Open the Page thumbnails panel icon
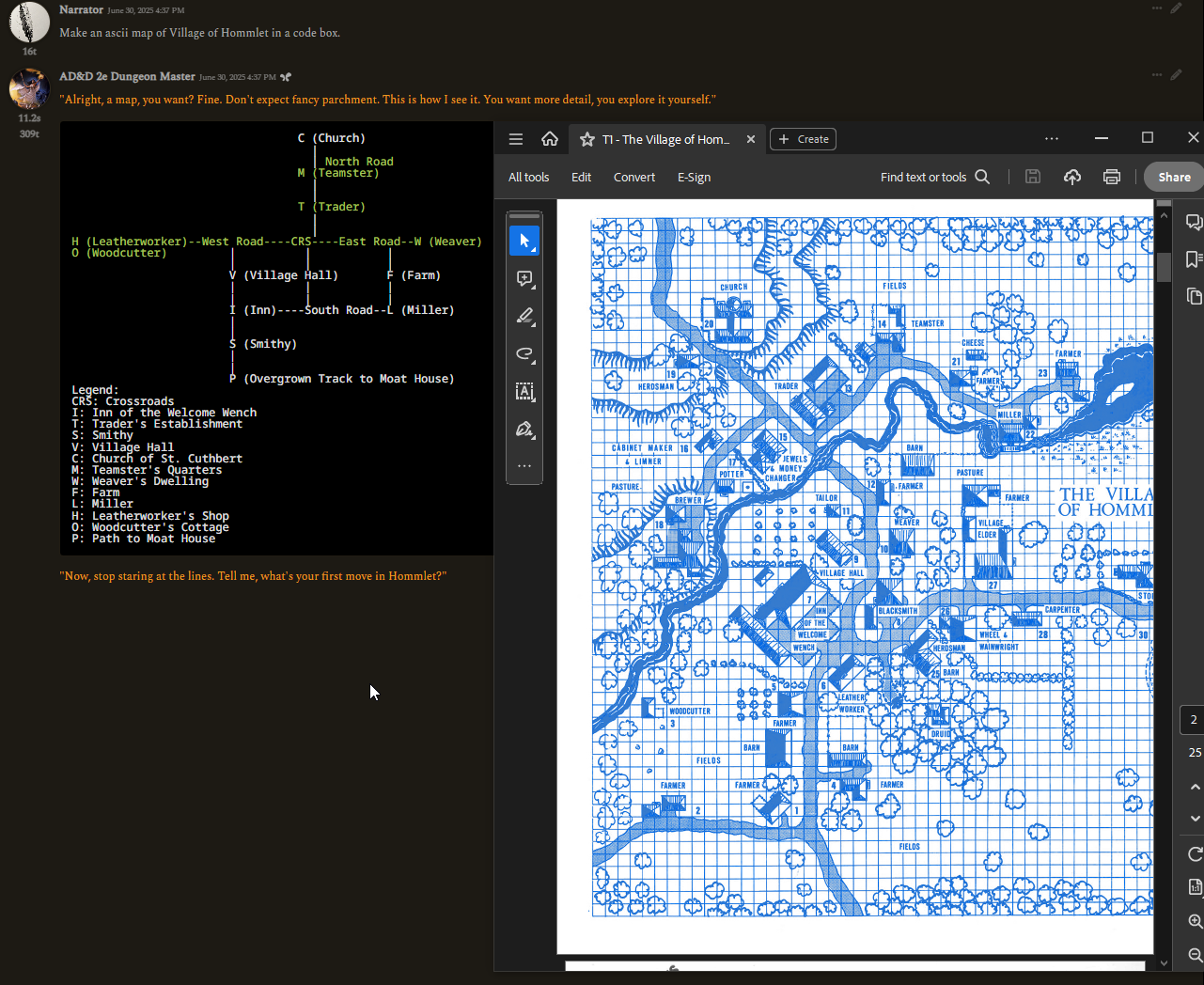This screenshot has height=985, width=1204. [x=1194, y=296]
